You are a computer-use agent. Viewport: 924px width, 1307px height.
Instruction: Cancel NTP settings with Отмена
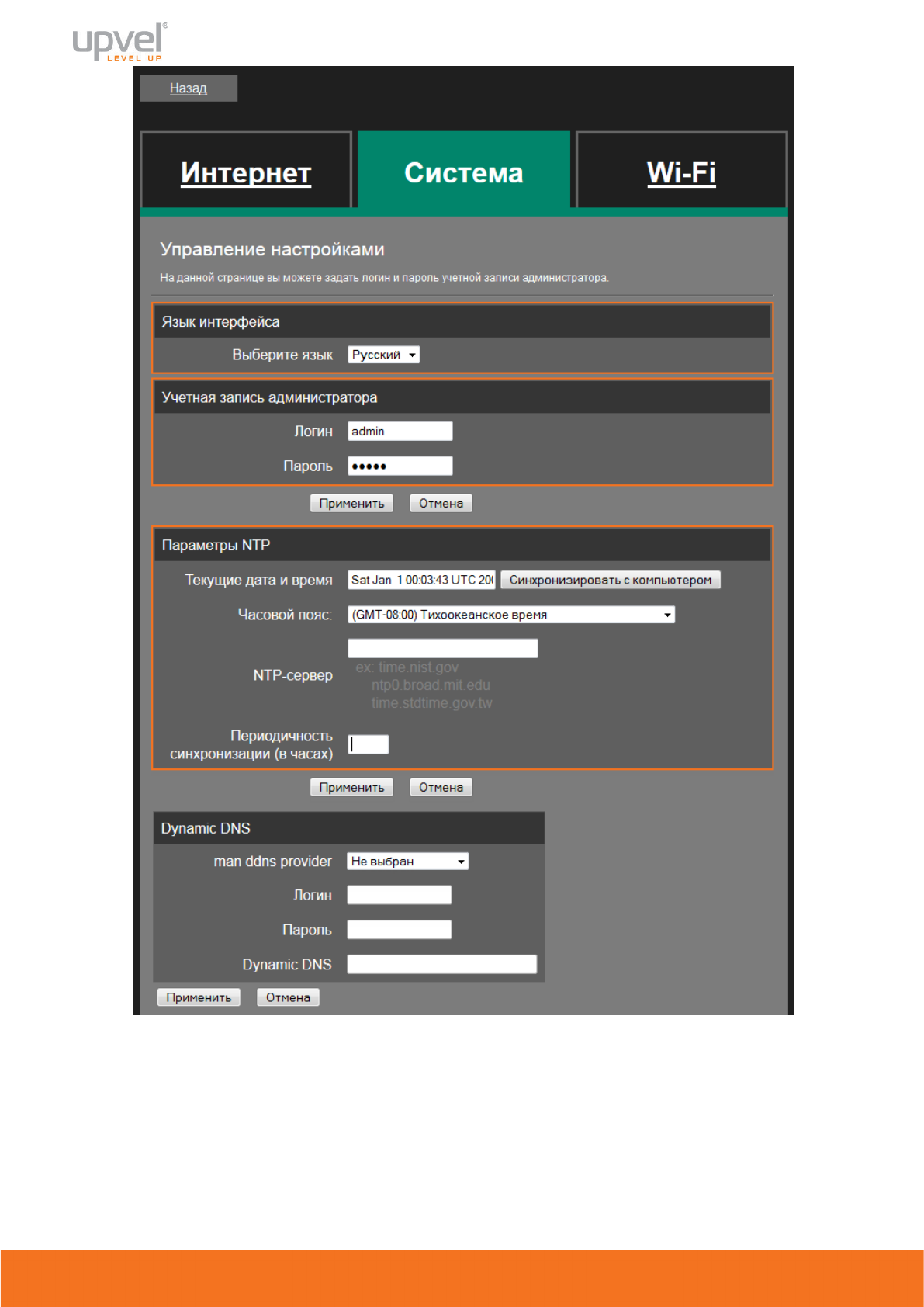(441, 788)
